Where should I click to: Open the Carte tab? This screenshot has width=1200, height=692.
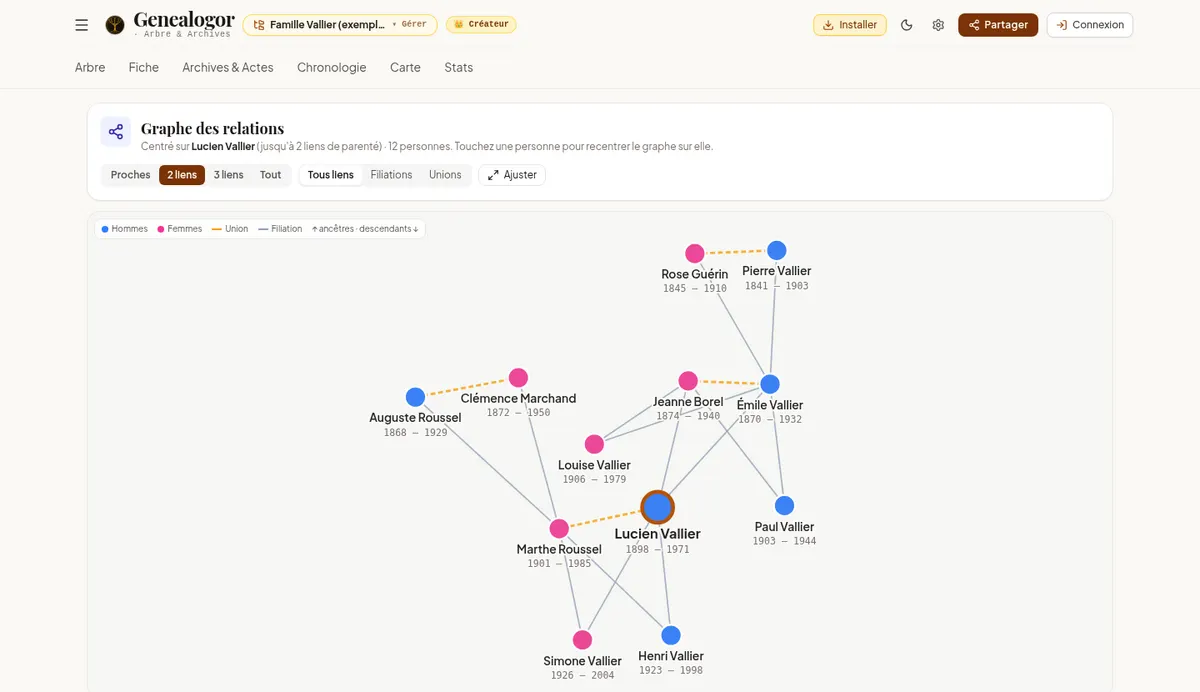pyautogui.click(x=405, y=68)
